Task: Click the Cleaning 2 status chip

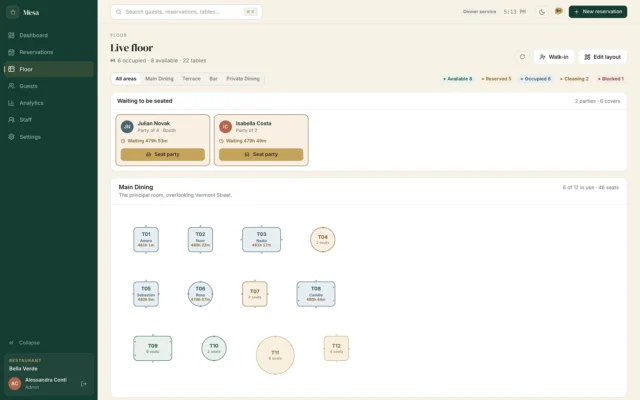Action: pos(574,79)
